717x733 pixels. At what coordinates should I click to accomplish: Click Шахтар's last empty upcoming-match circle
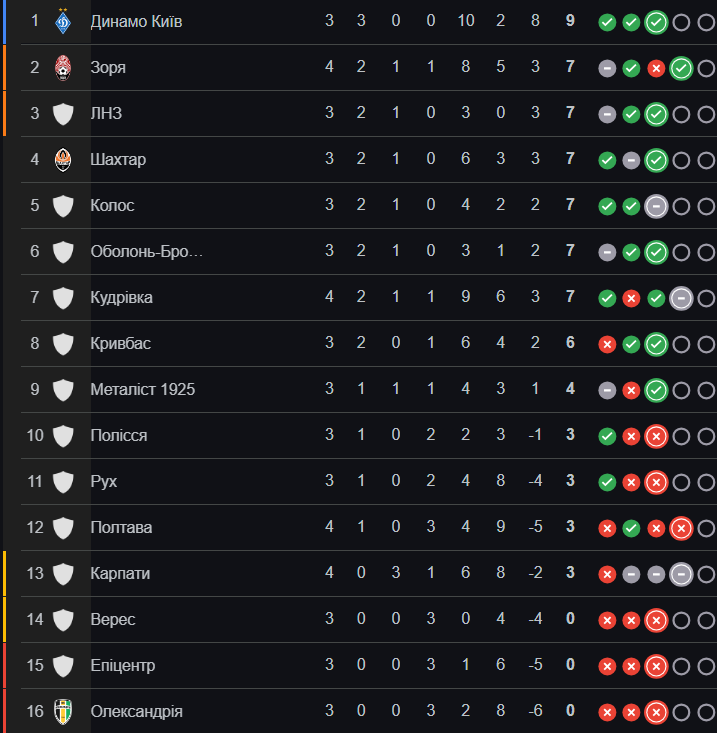click(x=706, y=160)
